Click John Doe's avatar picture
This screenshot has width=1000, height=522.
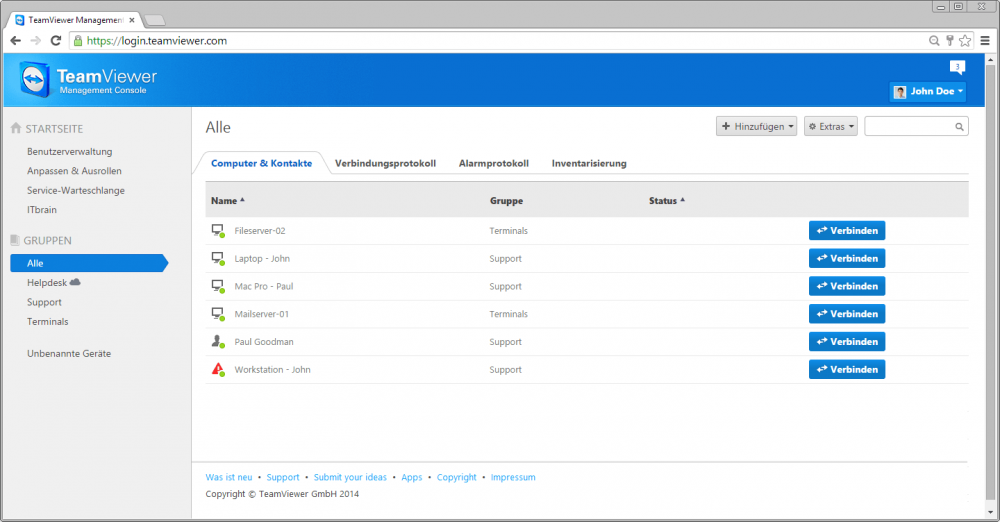900,92
